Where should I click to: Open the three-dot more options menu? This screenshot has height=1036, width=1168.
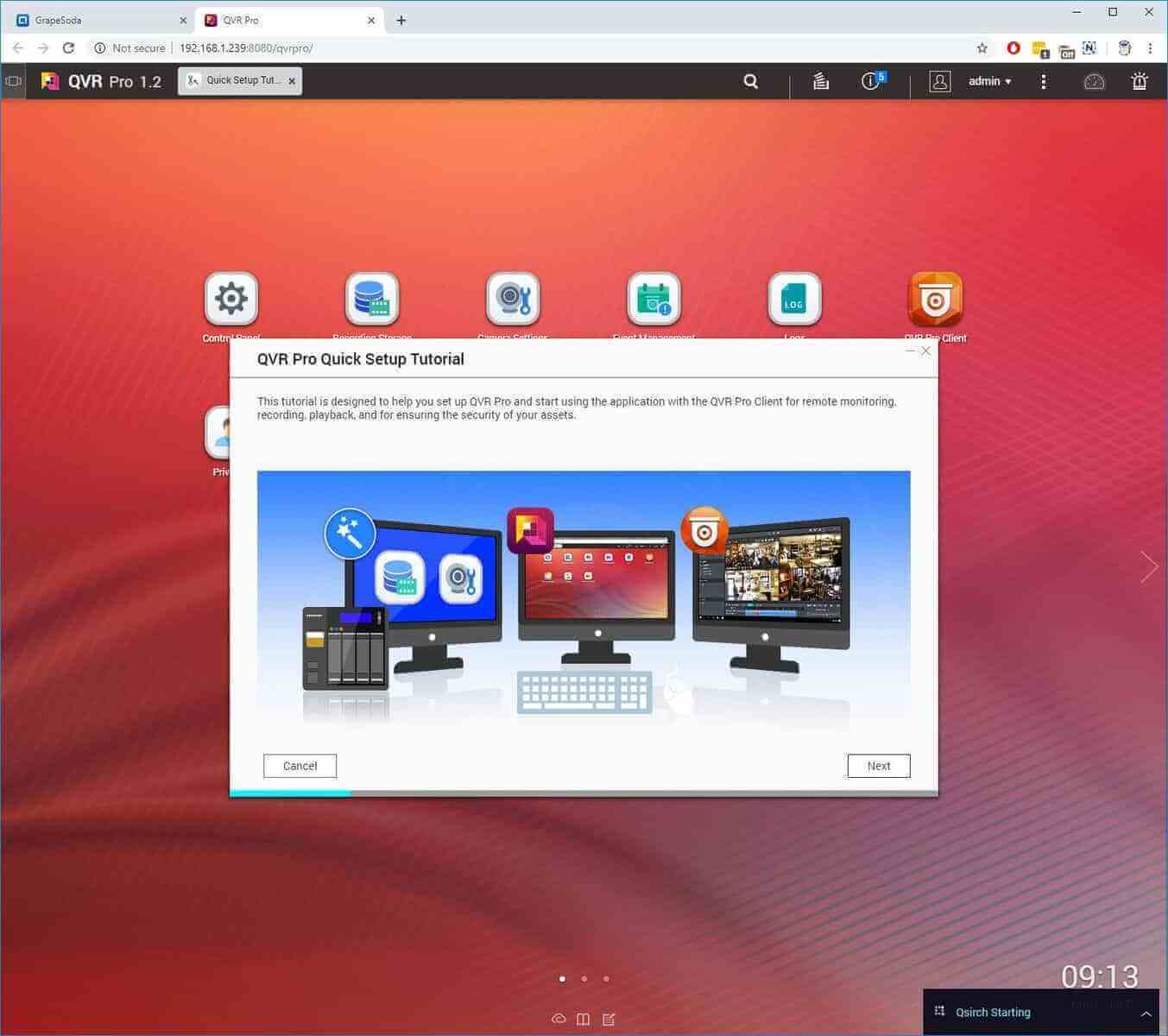(1044, 81)
